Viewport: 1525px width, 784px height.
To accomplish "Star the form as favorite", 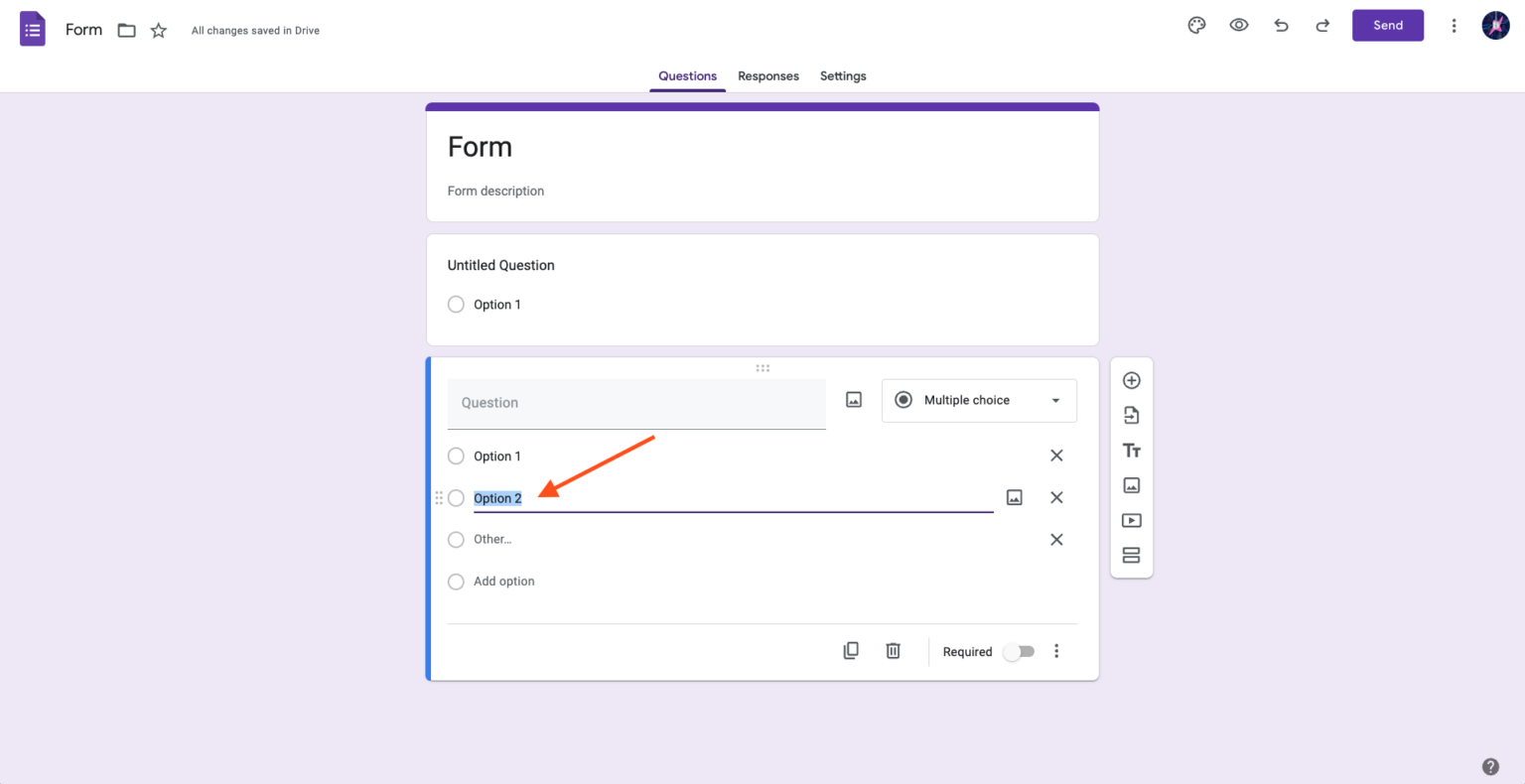I will pos(159,31).
